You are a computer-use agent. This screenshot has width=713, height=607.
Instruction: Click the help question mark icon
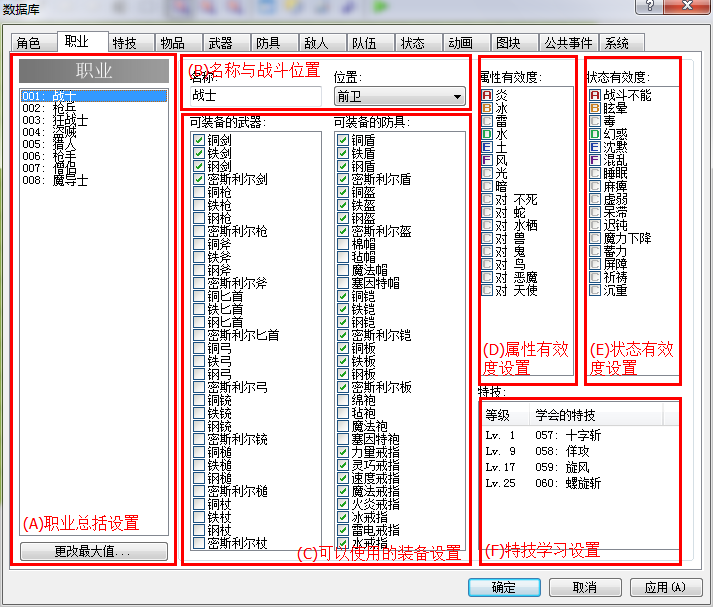(649, 5)
